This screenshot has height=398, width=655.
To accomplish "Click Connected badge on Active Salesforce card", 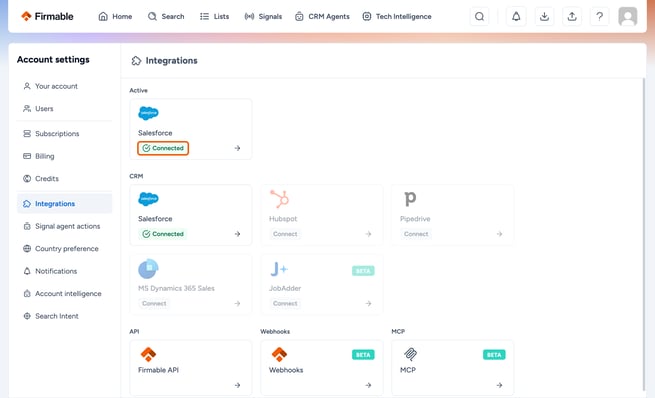I will point(163,148).
